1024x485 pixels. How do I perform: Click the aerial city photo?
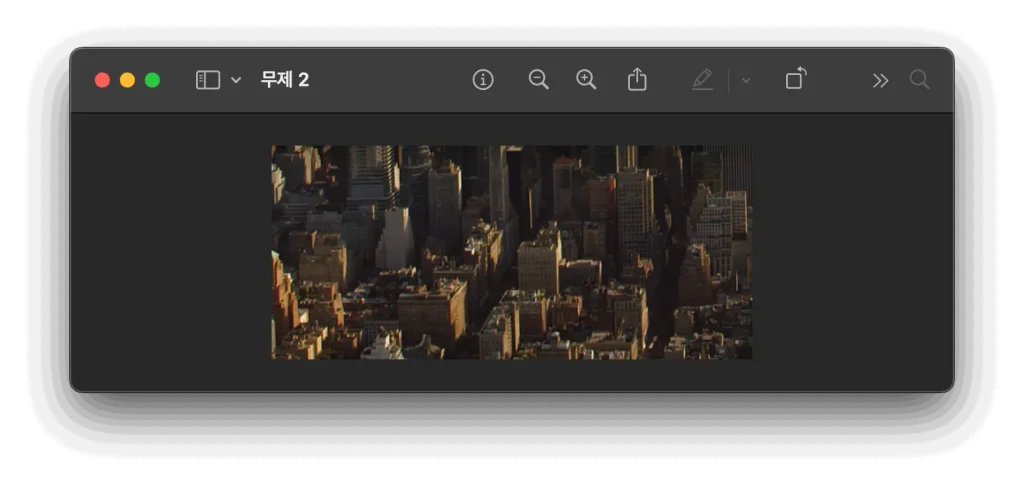(x=512, y=252)
